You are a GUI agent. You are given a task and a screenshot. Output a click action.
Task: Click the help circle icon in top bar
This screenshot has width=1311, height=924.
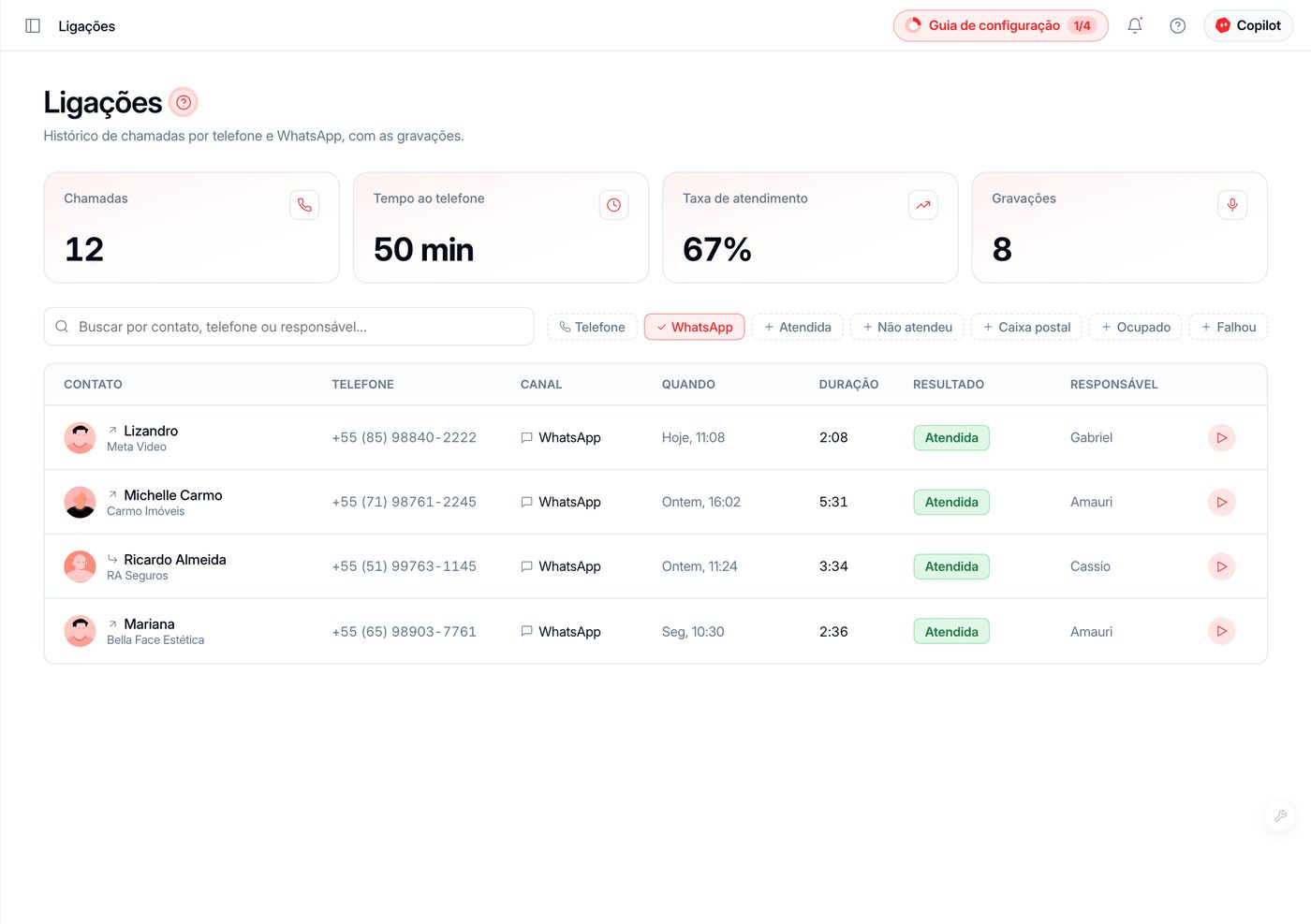pos(1178,26)
